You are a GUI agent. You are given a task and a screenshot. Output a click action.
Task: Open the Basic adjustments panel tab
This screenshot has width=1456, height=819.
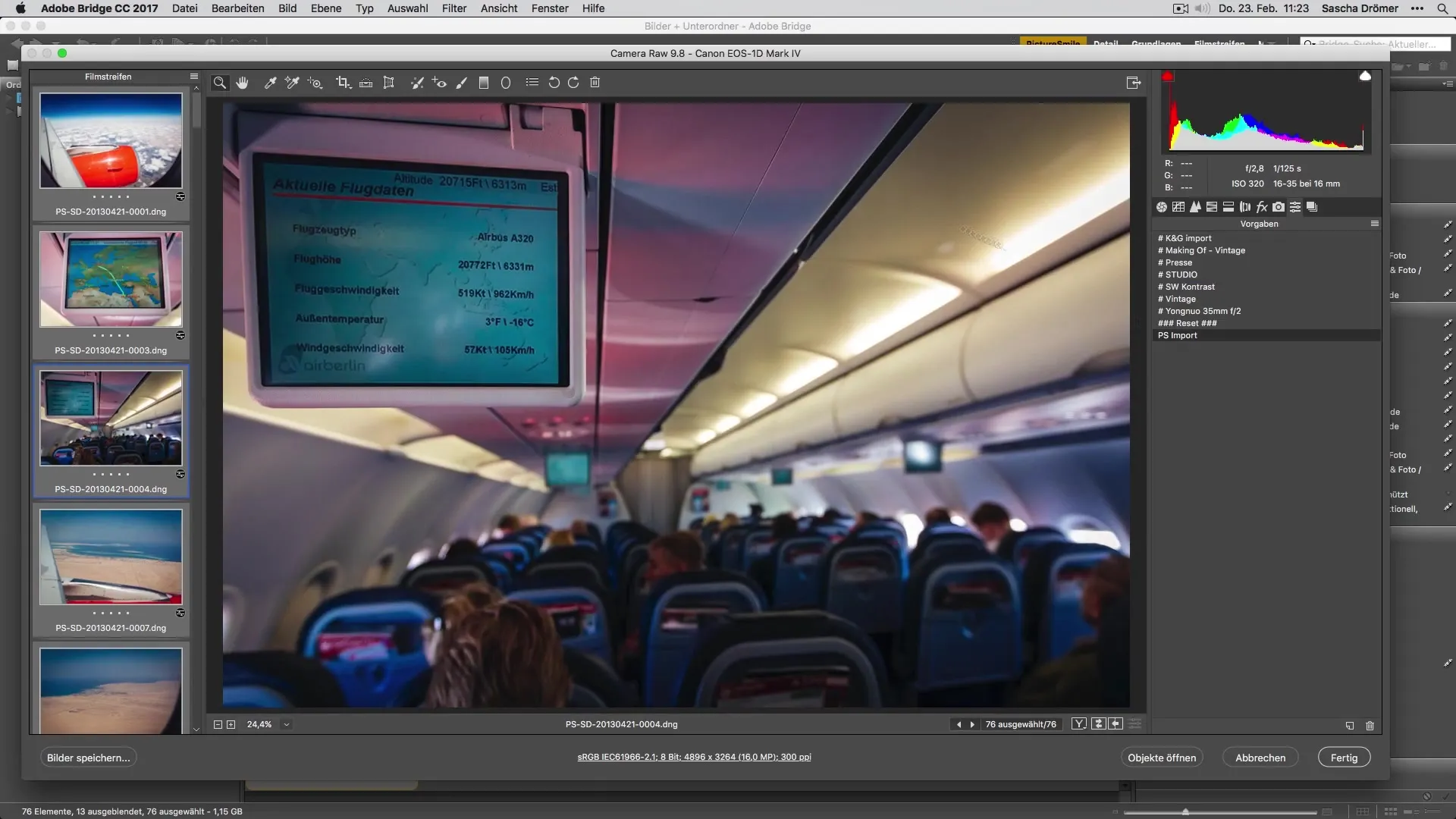tap(1162, 207)
